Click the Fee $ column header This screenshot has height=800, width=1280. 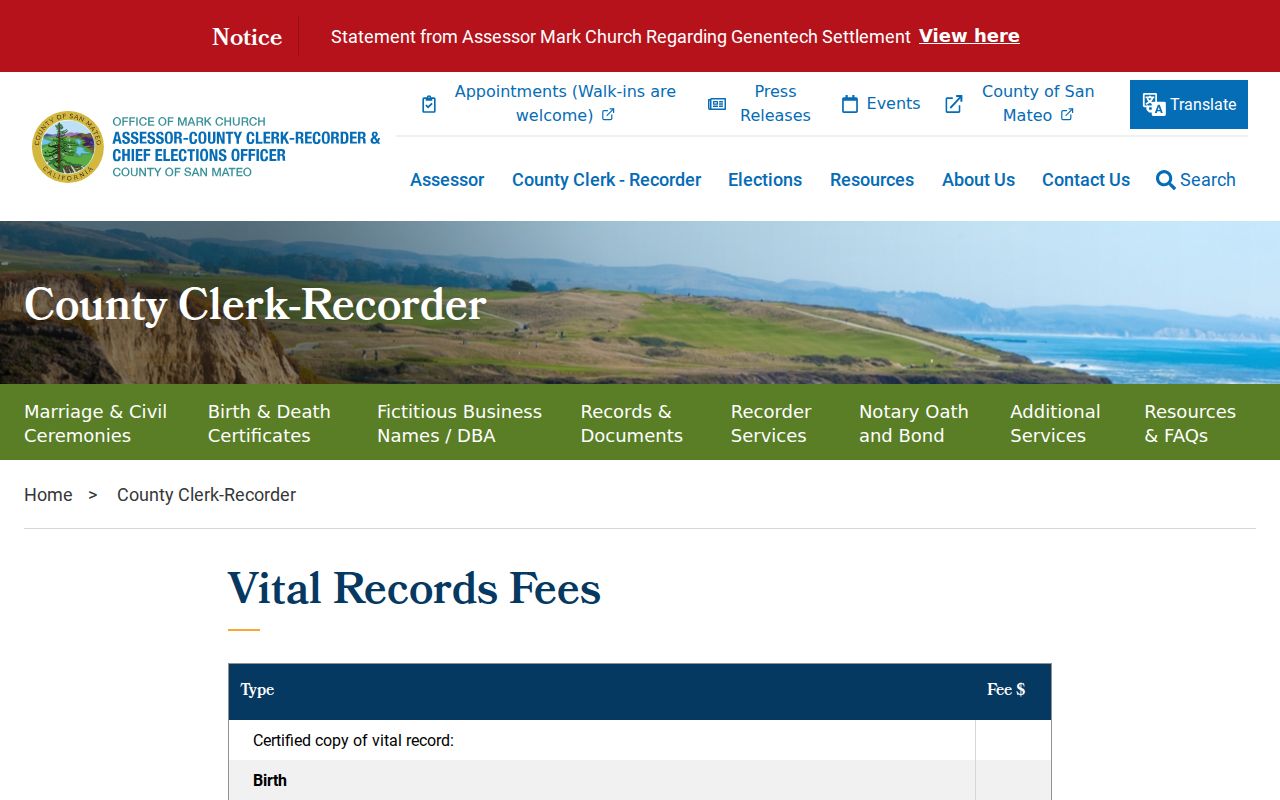point(1006,690)
